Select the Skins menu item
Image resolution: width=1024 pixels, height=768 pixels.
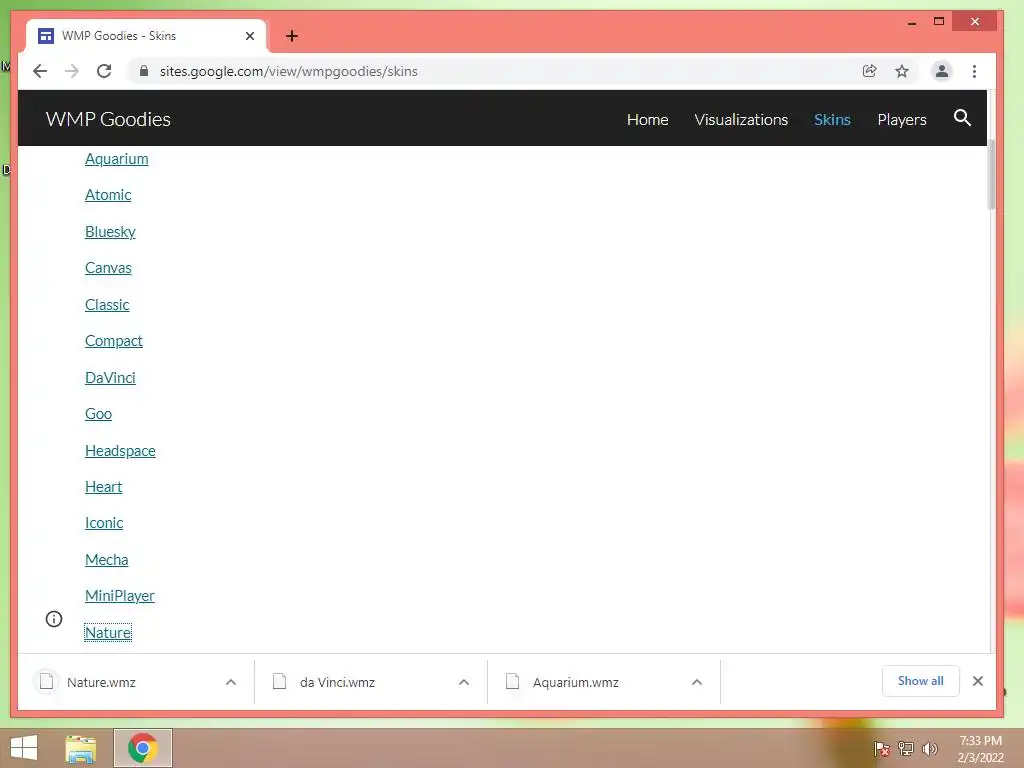832,120
